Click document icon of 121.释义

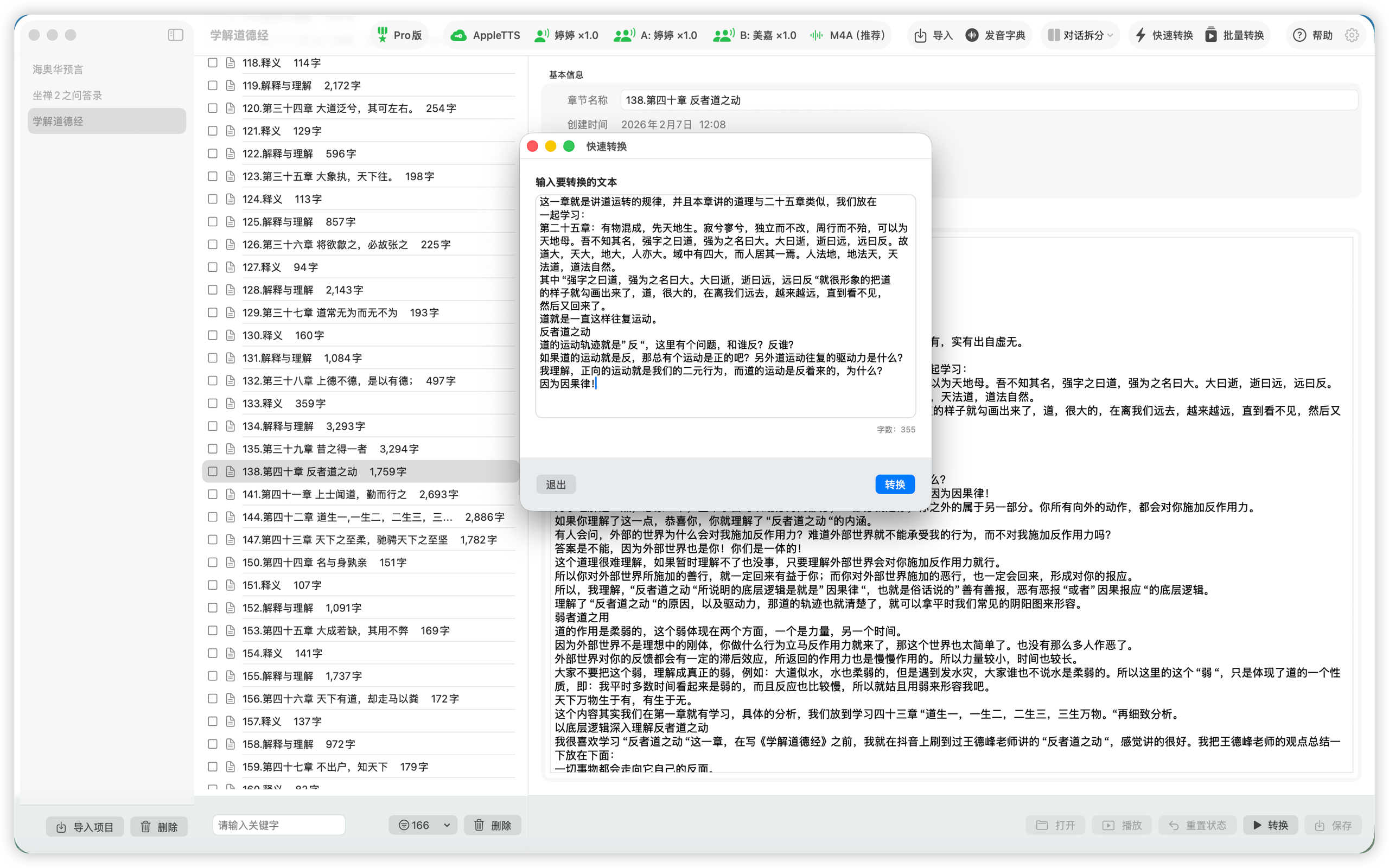[230, 131]
